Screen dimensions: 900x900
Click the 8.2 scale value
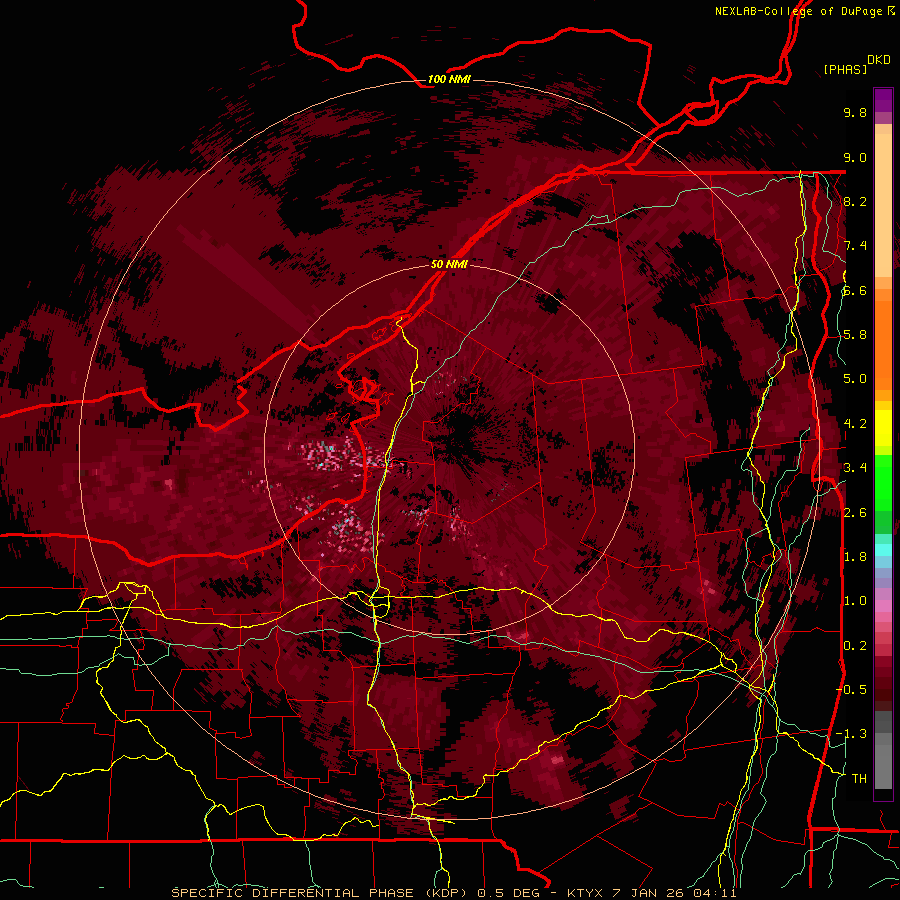tap(855, 201)
